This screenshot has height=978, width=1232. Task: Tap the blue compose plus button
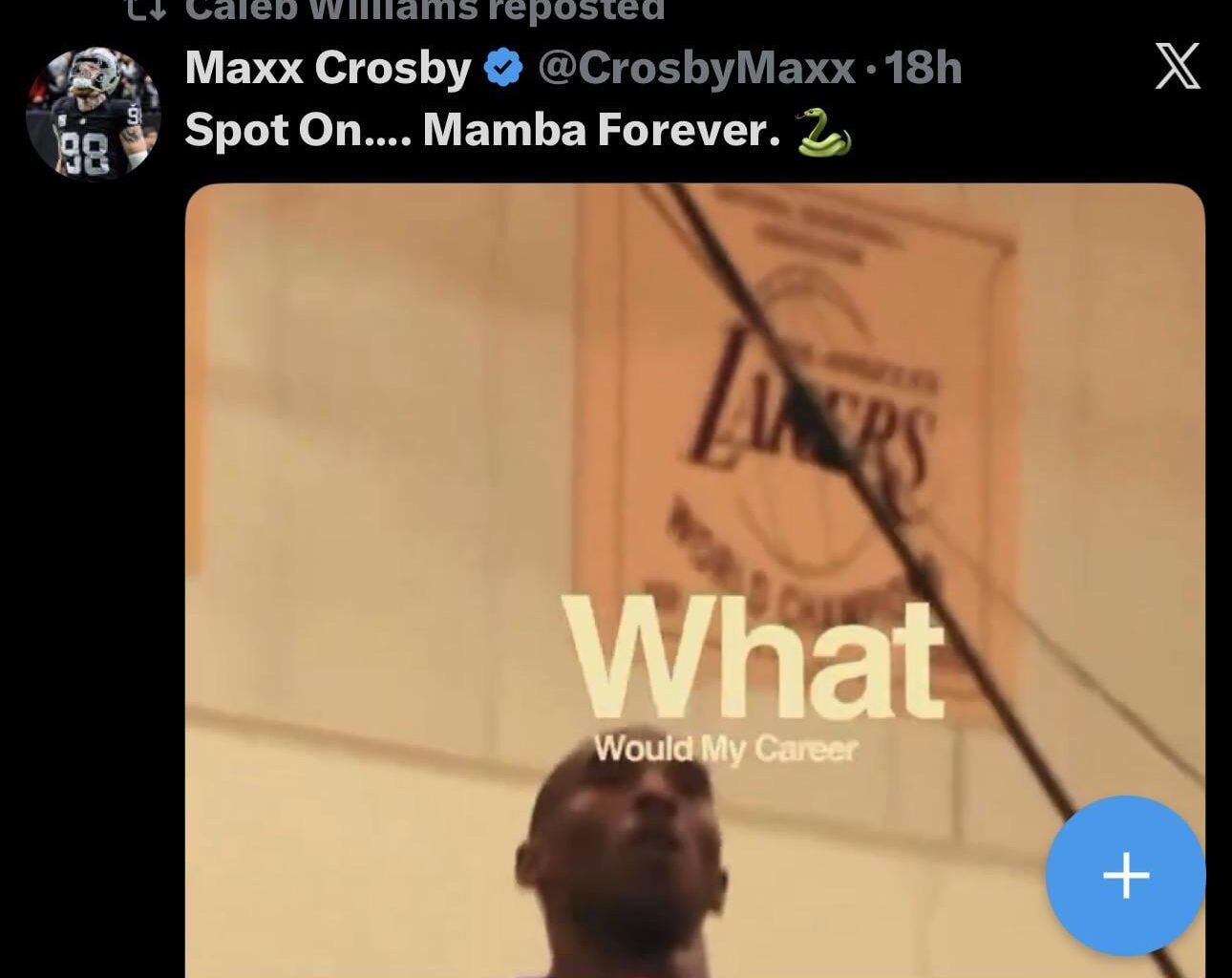click(x=1125, y=875)
